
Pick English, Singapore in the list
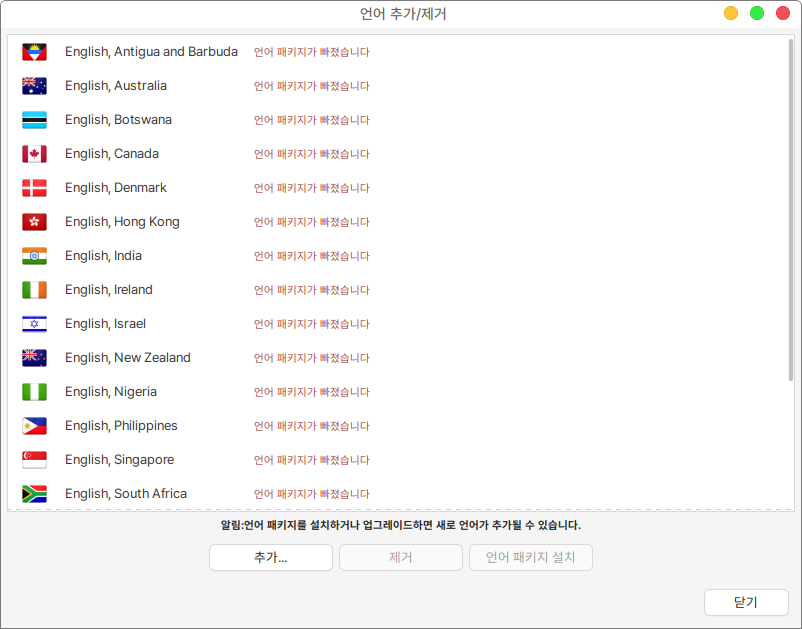coord(119,460)
